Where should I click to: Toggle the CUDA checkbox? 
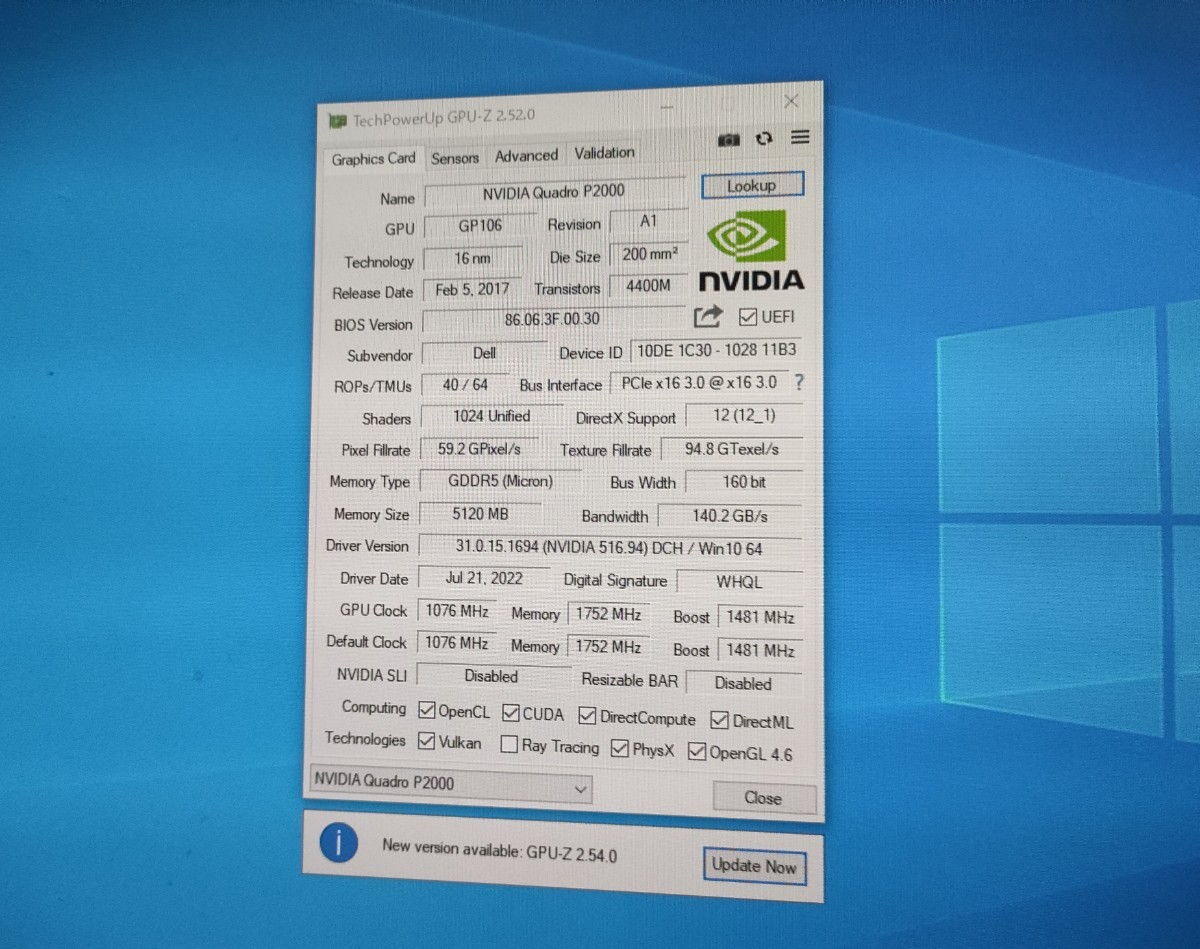(511, 713)
